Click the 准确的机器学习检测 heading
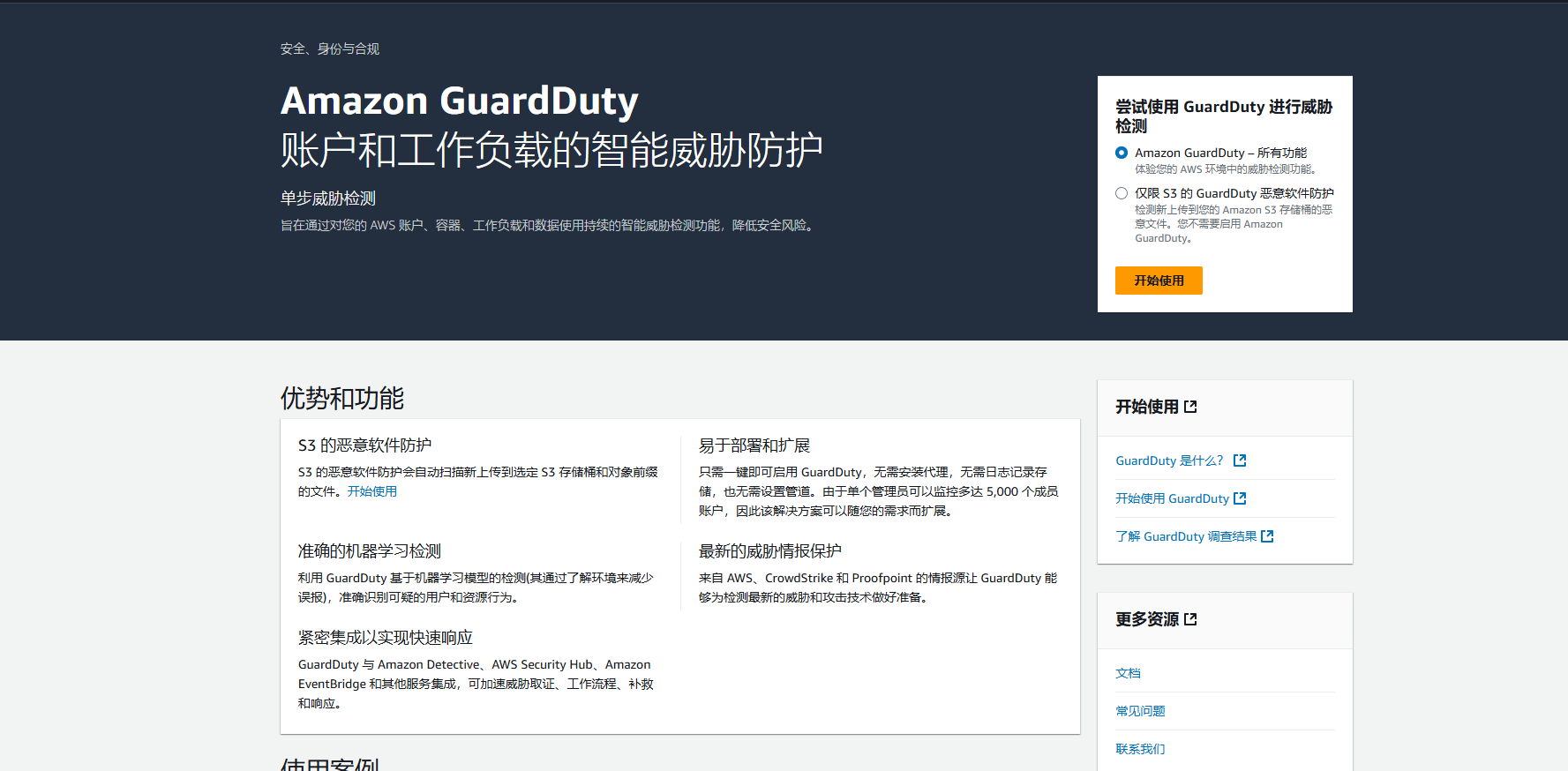1568x771 pixels. (369, 551)
